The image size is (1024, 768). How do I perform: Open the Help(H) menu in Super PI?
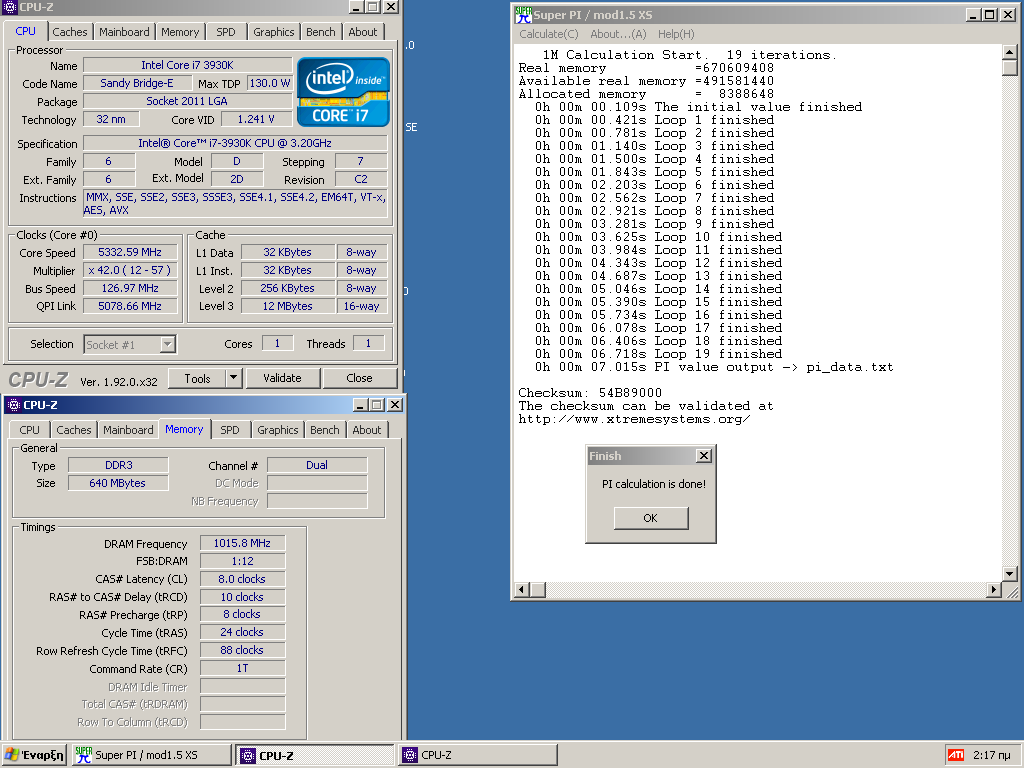click(x=676, y=34)
